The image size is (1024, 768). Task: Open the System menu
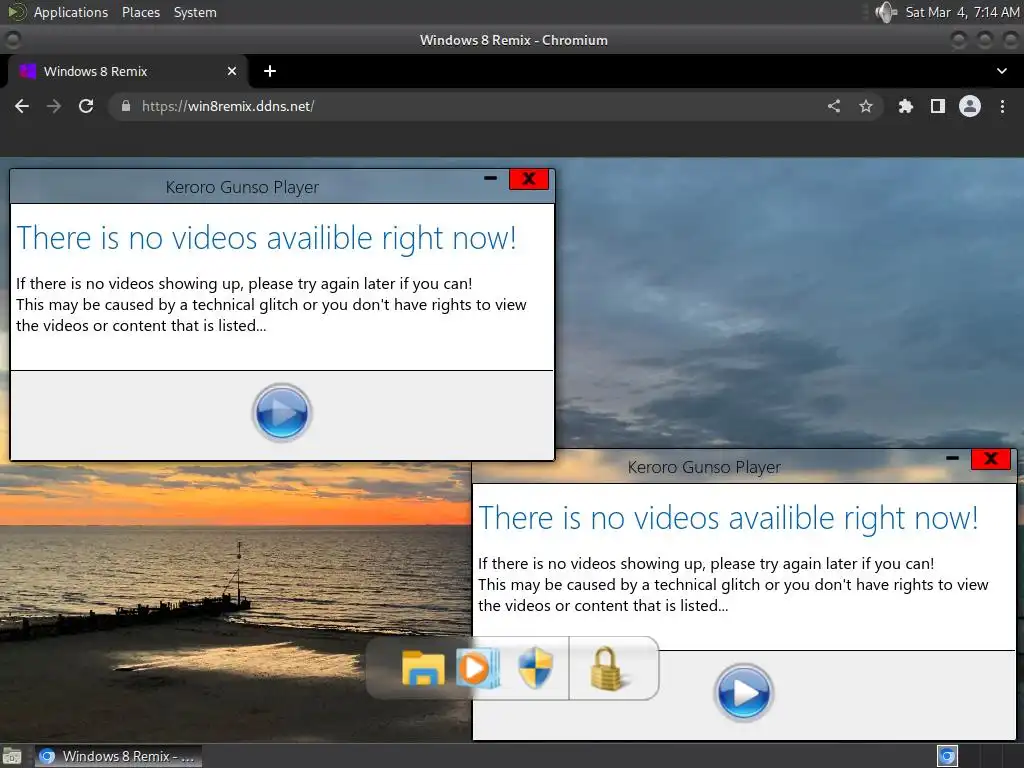point(195,12)
